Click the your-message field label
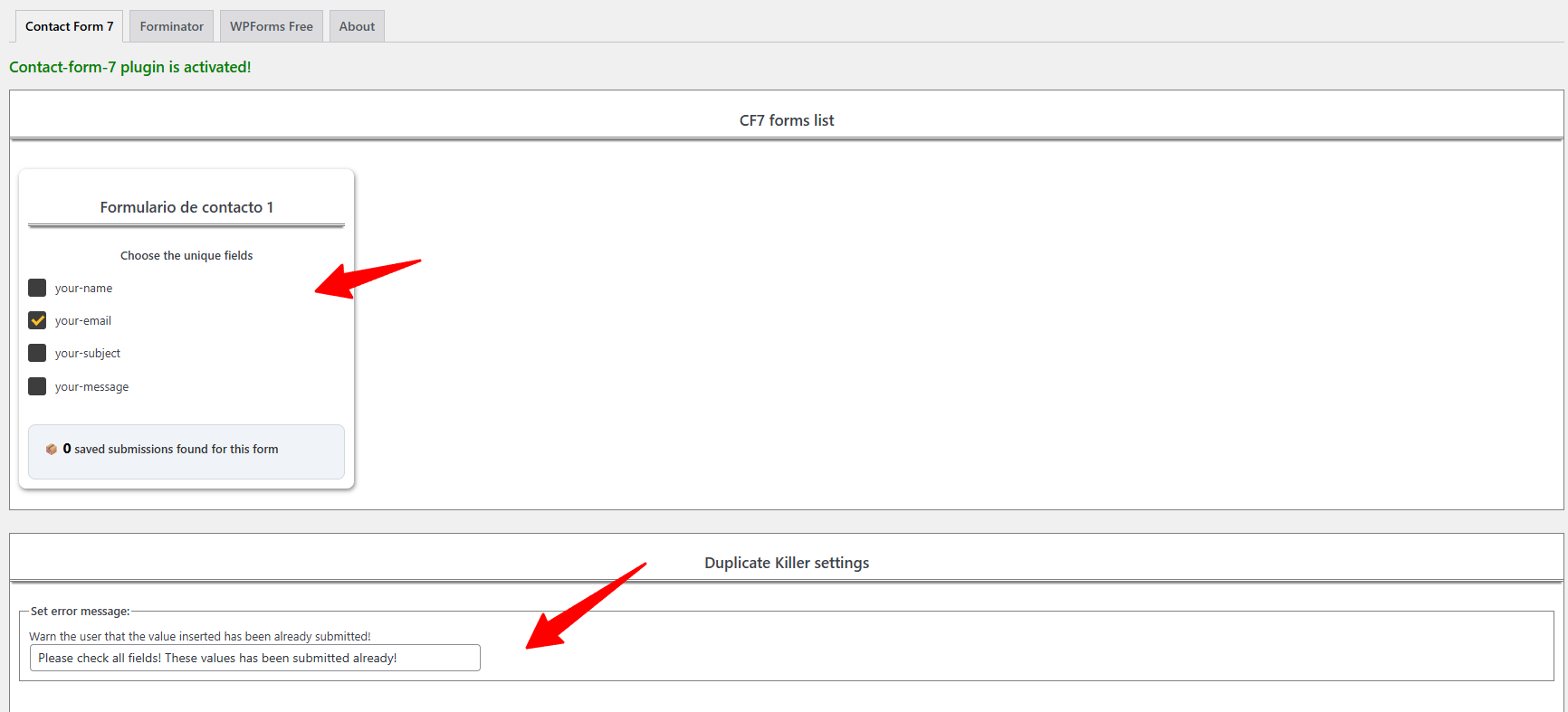Image resolution: width=1568 pixels, height=712 pixels. coord(91,387)
